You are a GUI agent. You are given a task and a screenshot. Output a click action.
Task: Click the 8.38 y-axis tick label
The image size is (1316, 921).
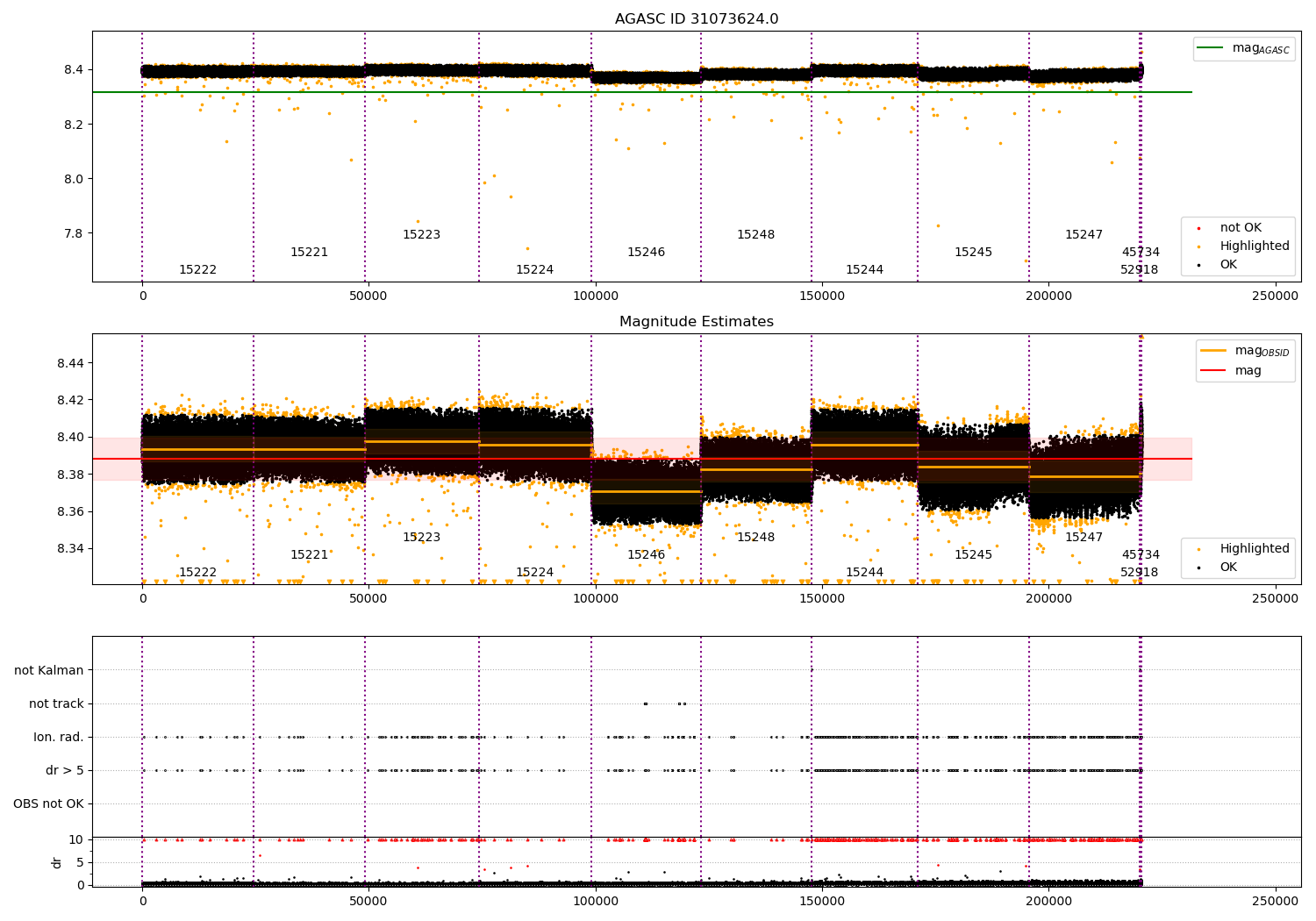(70, 475)
